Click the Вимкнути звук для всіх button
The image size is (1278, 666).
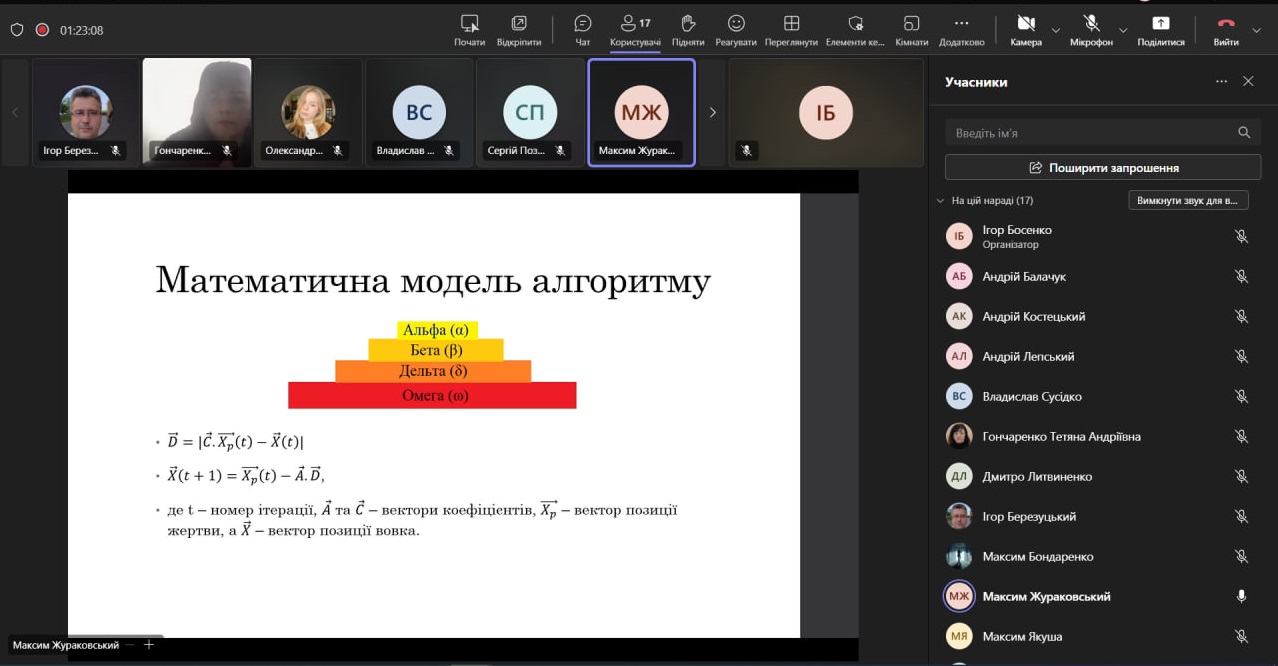pos(1188,200)
